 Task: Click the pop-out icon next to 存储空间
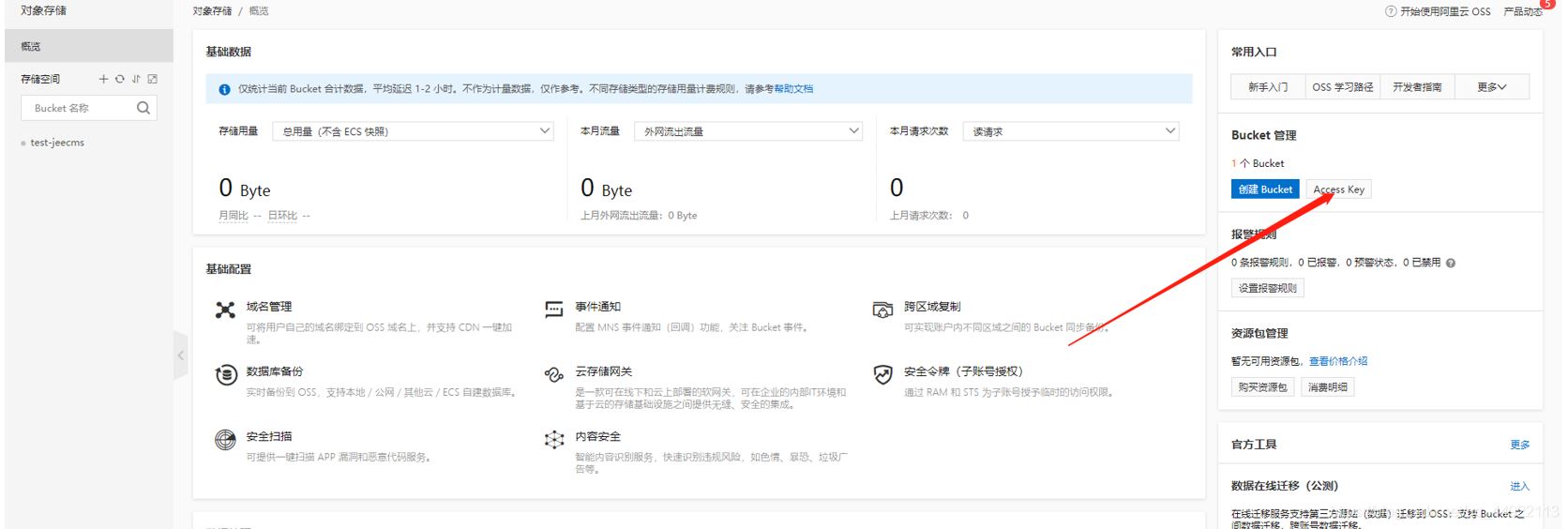coord(153,80)
